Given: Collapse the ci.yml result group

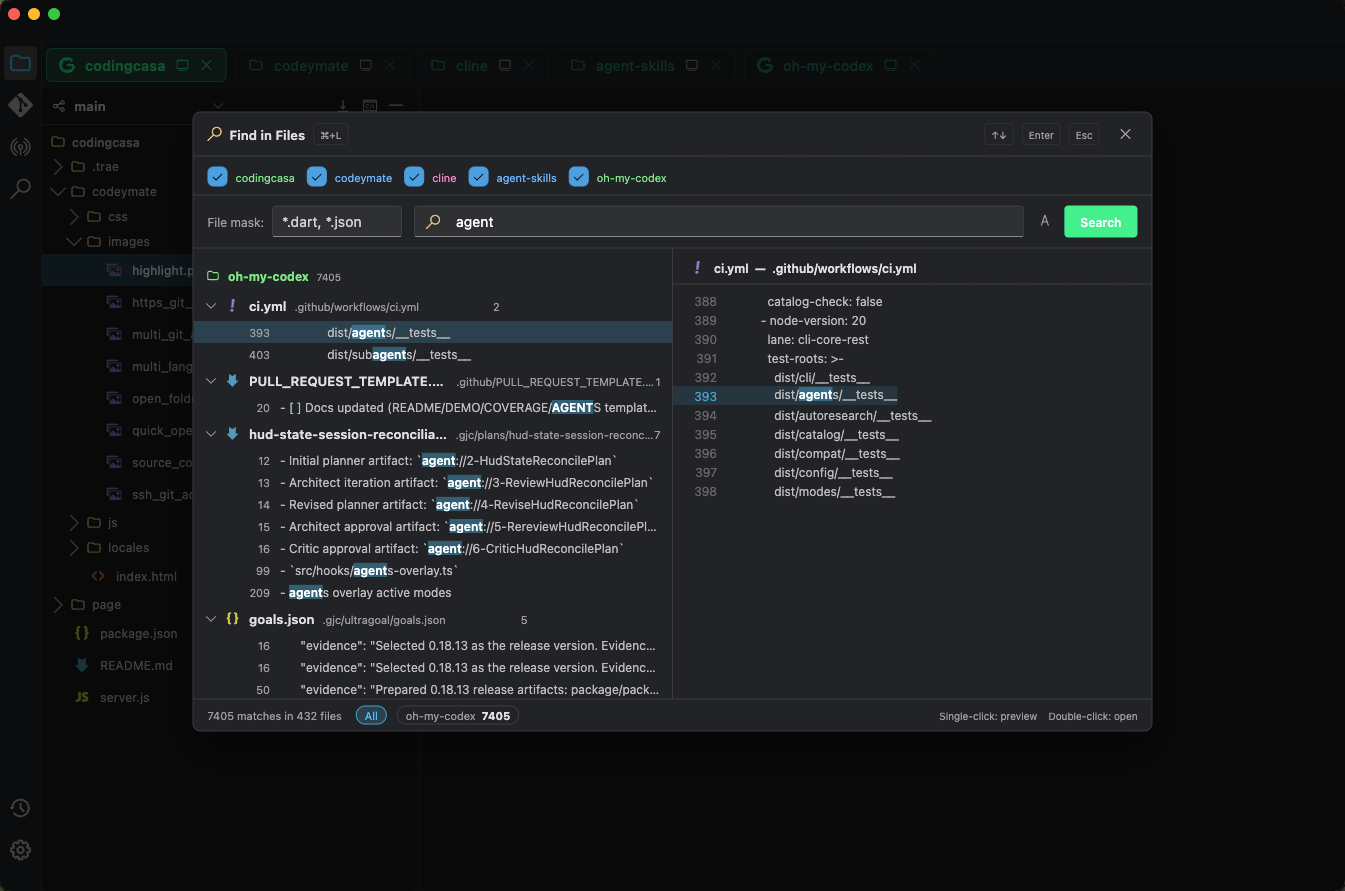Looking at the screenshot, I should point(211,306).
